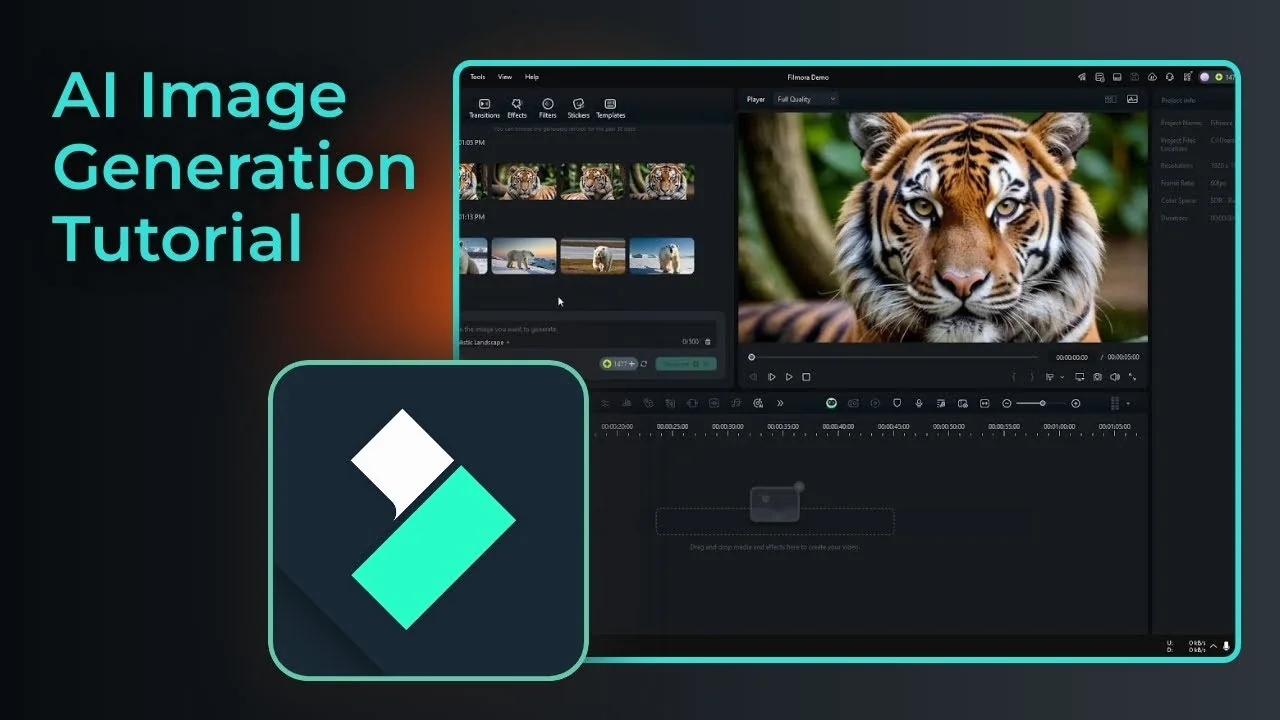Click the Player label
The width and height of the screenshot is (1280, 720).
click(x=756, y=99)
